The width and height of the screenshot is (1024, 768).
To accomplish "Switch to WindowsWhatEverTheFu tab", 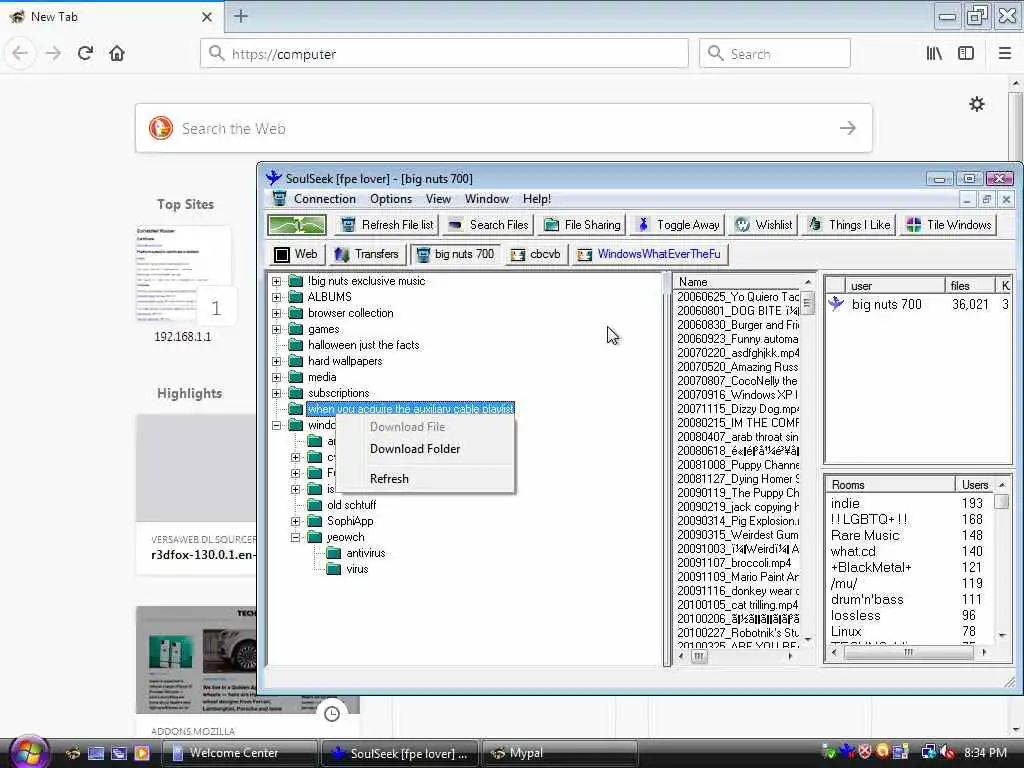I will (650, 254).
